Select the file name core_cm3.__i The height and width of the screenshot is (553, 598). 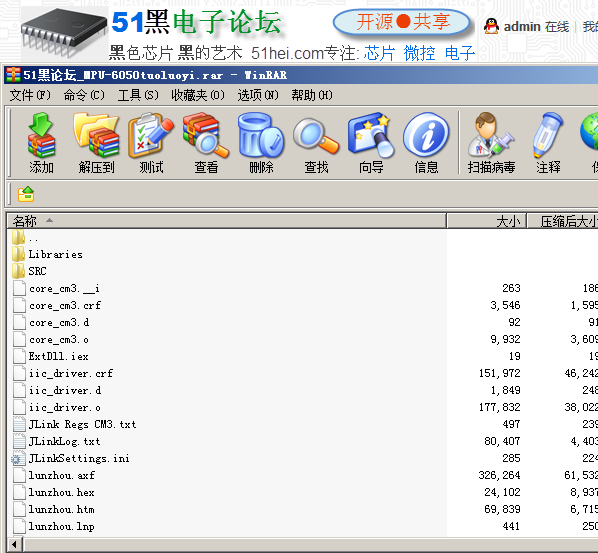pyautogui.click(x=64, y=288)
